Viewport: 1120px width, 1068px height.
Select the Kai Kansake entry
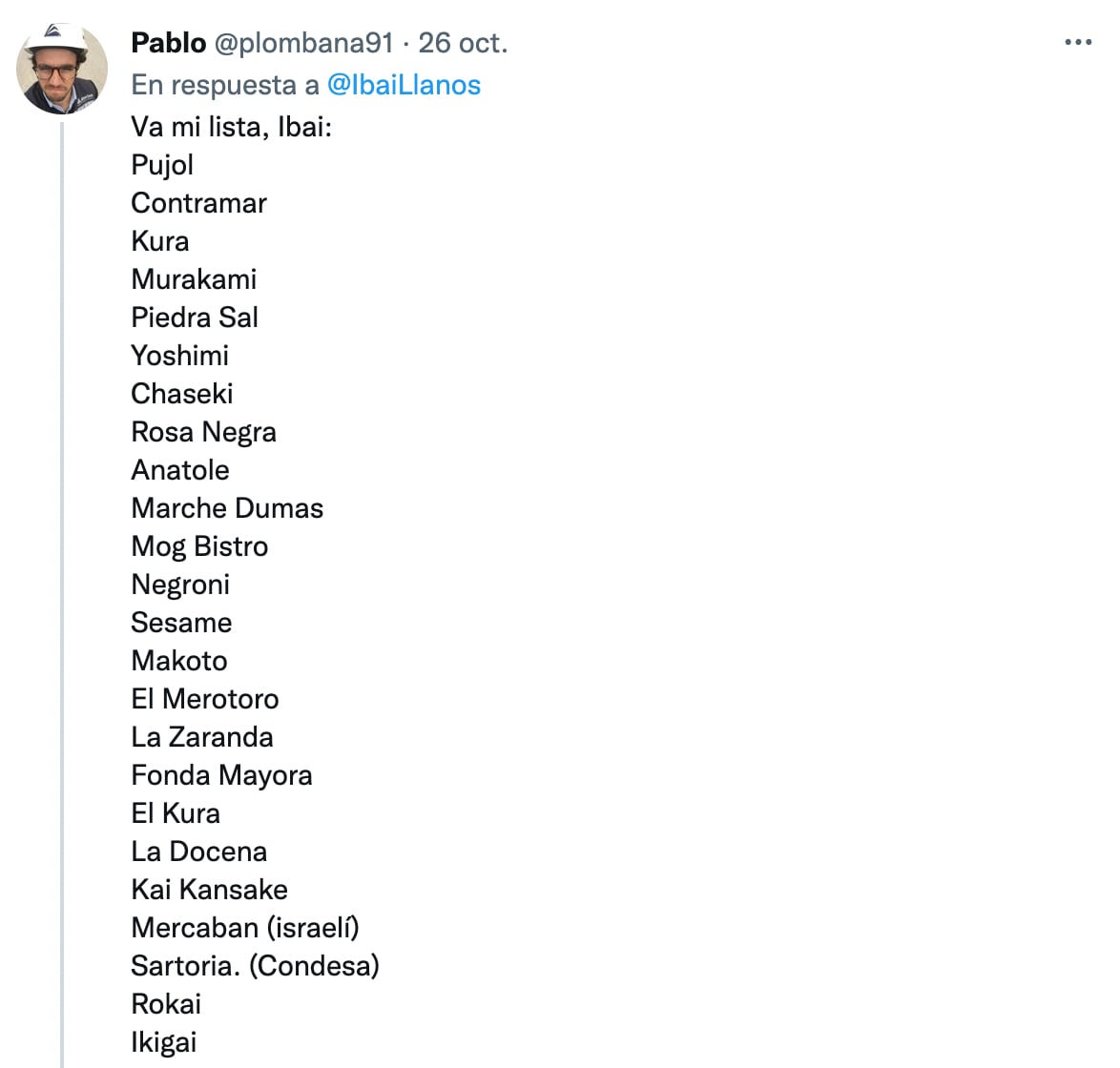click(x=209, y=890)
